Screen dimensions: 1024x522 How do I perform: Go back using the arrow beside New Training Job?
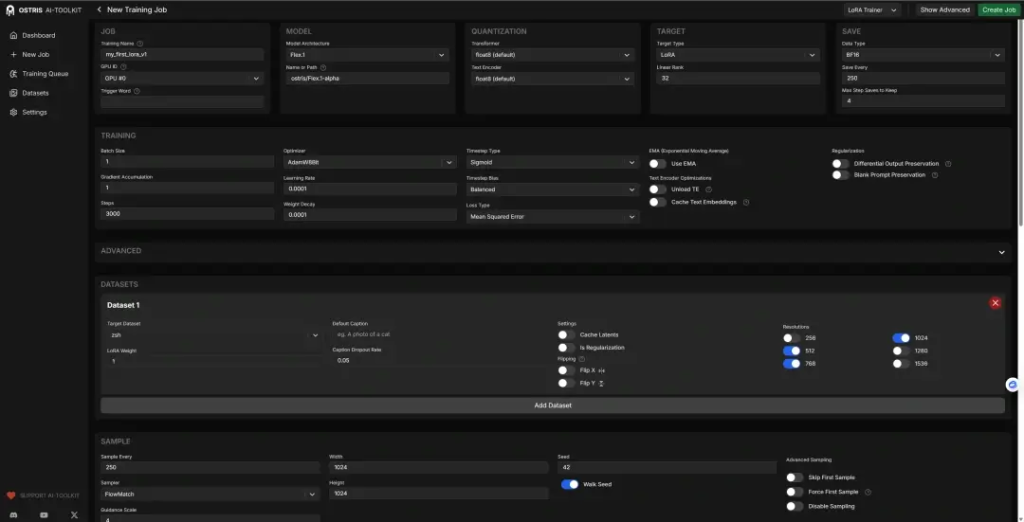click(99, 10)
